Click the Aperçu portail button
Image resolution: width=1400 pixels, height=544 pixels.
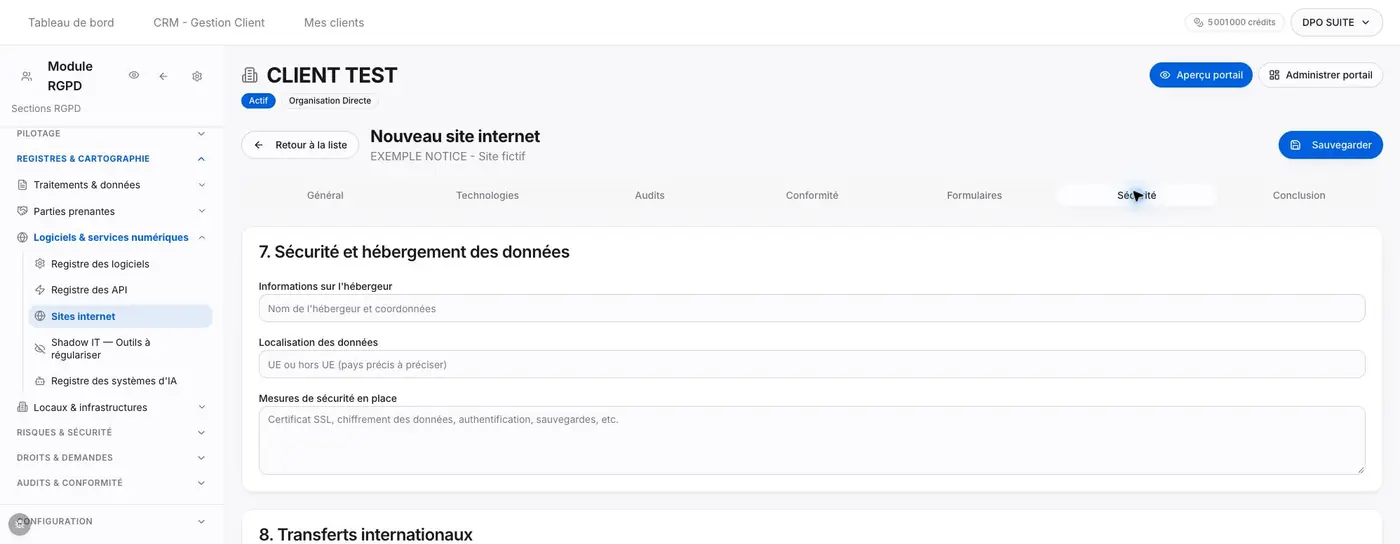(x=1201, y=75)
